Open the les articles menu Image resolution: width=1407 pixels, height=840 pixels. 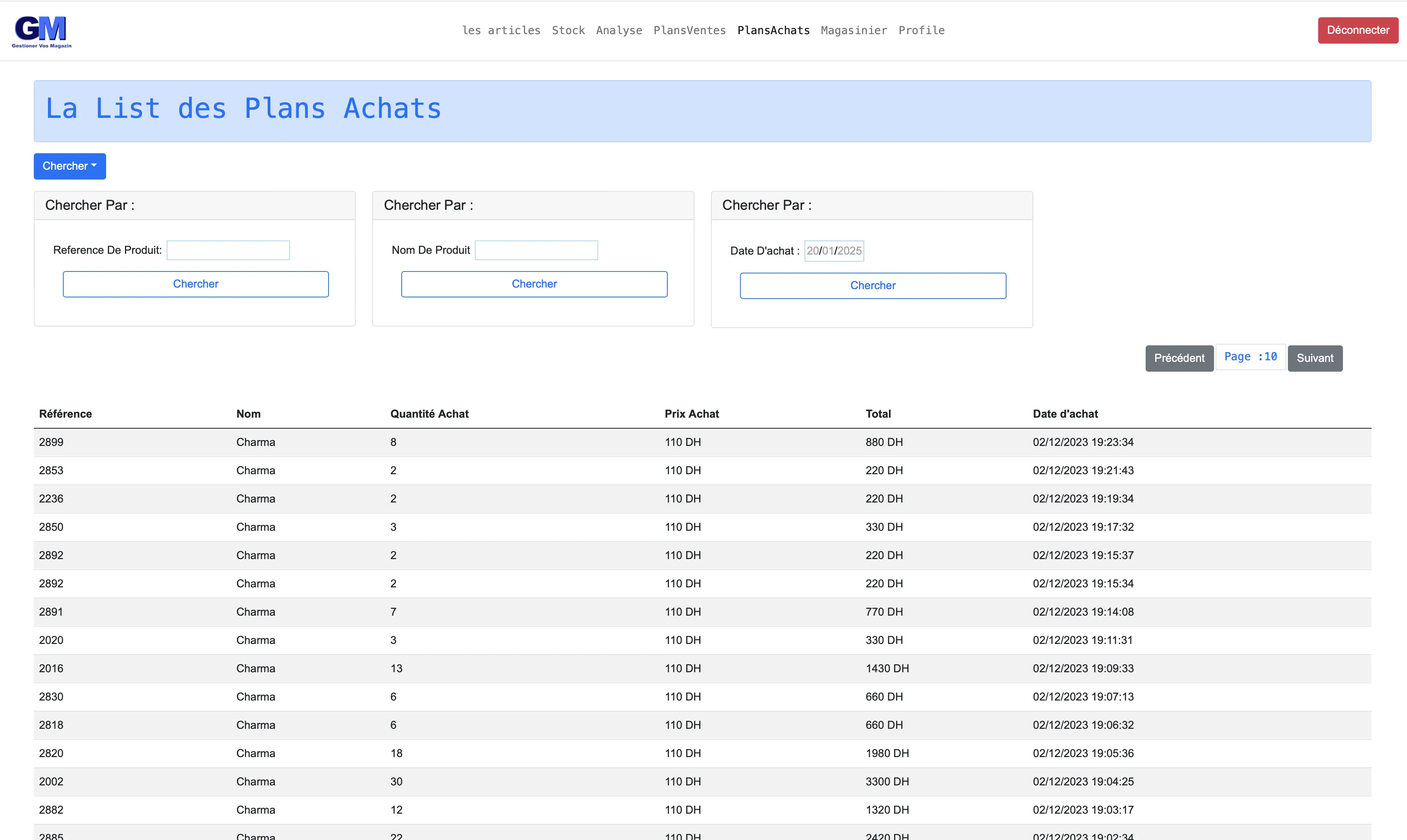pos(501,31)
